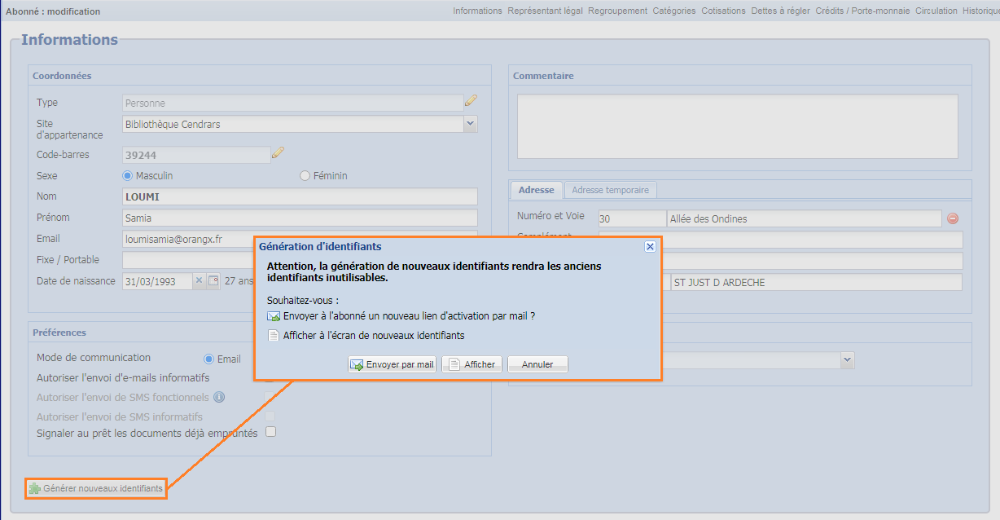Open the dropdown in the lower right panel

click(847, 359)
